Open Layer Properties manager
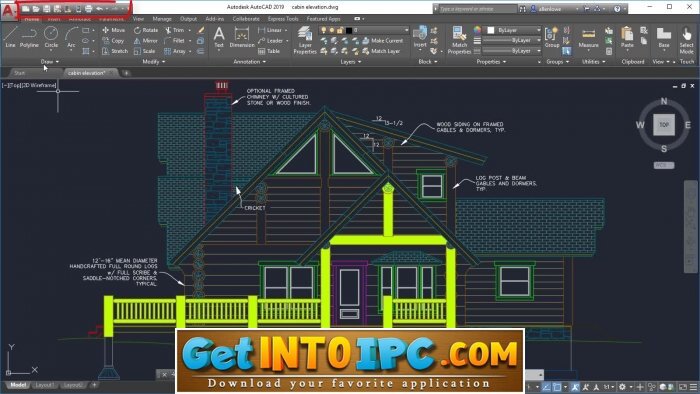 pos(305,40)
